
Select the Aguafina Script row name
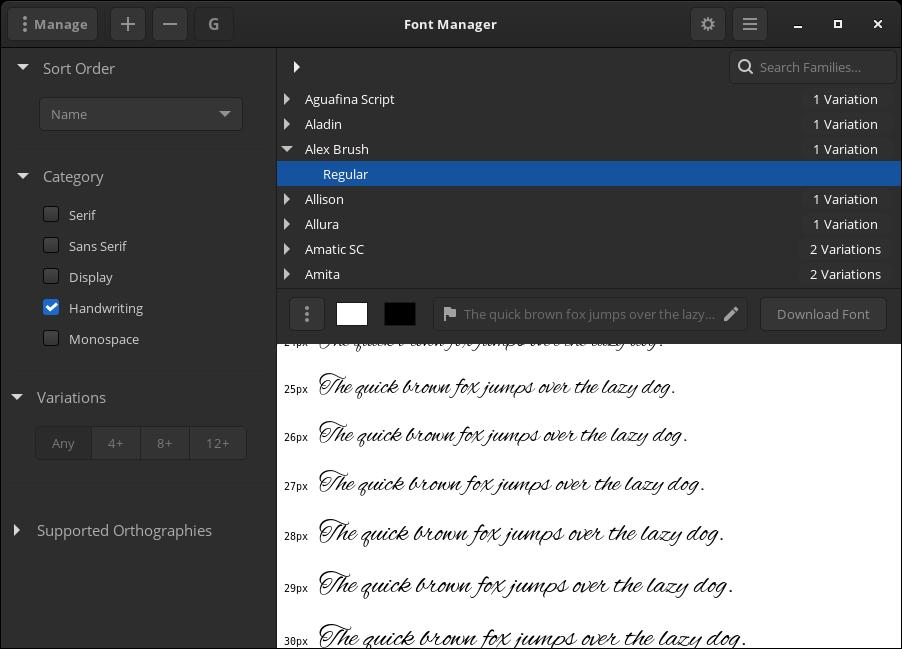(x=350, y=99)
